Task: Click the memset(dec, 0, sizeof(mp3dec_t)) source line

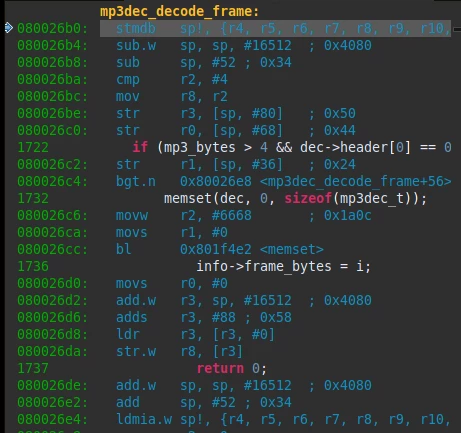Action: (x=295, y=199)
